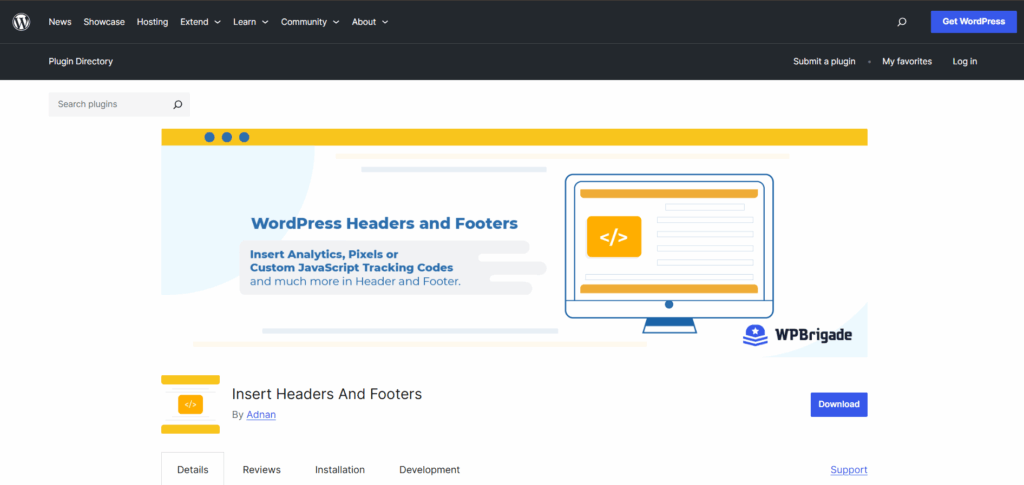1024x485 pixels.
Task: Click the Get WordPress button
Action: pyautogui.click(x=973, y=22)
